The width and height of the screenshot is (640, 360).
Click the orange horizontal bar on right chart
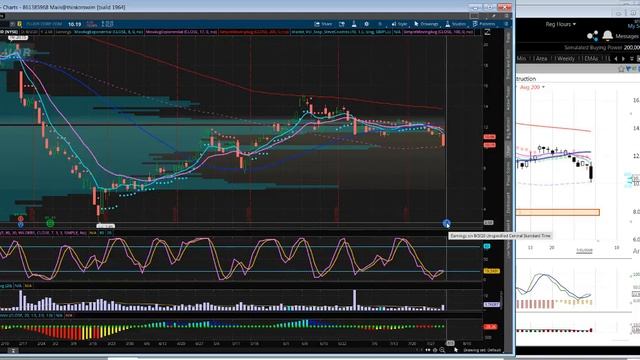[x=558, y=212]
